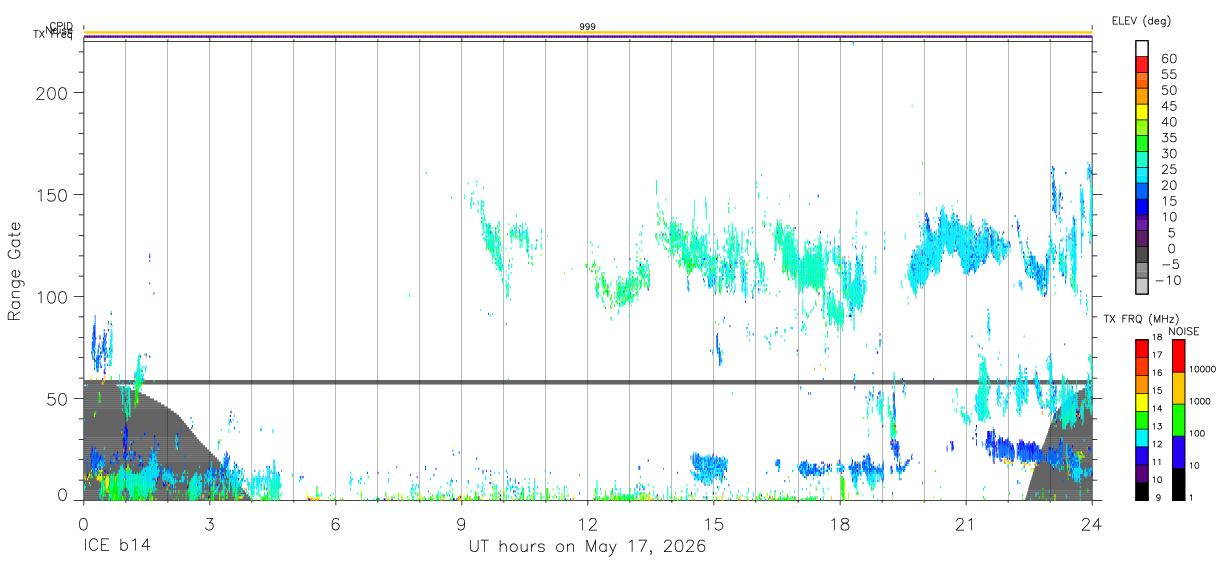This screenshot has height=567, width=1228.
Task: Click the "15" UT hour tick label
Action: coord(714,524)
